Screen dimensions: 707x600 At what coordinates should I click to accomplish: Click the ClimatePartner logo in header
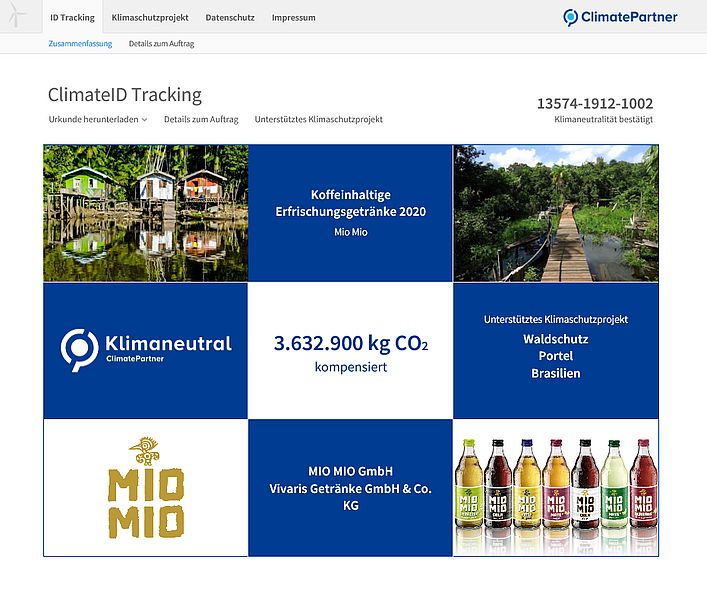(x=619, y=17)
